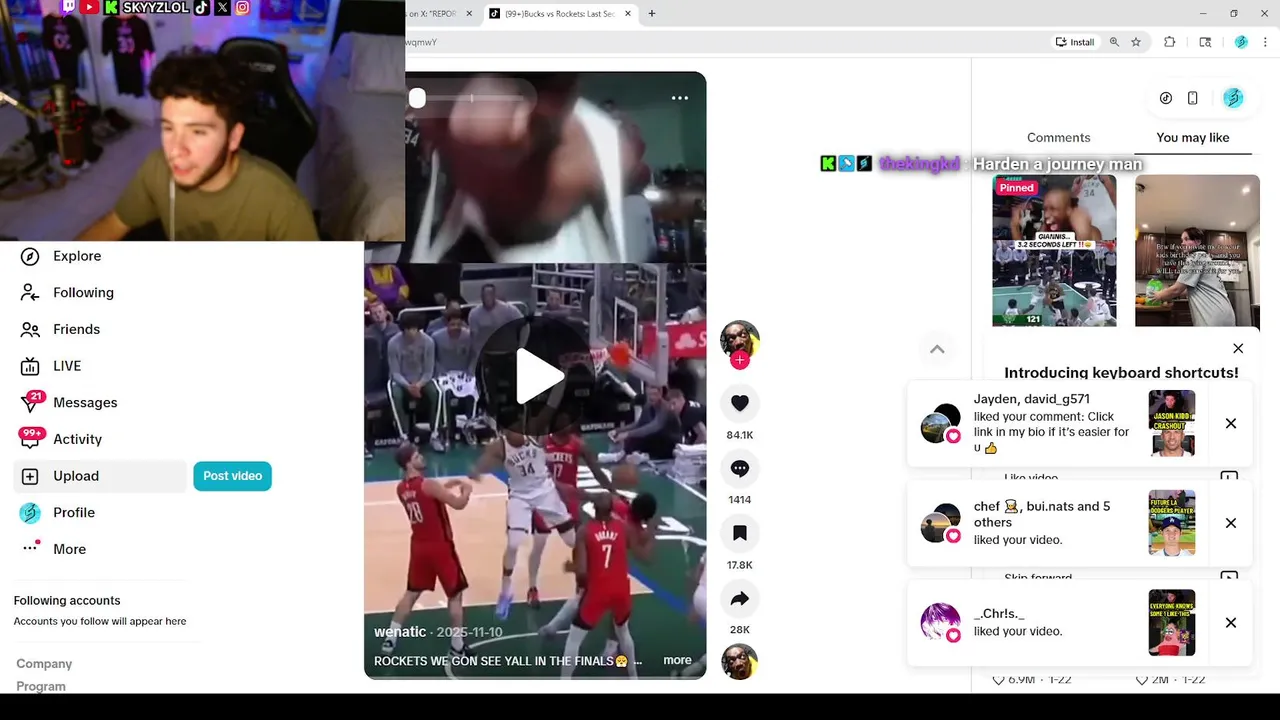The height and width of the screenshot is (720, 1280).
Task: Open the Chrome profile avatar in the toolbar
Action: [x=1241, y=42]
